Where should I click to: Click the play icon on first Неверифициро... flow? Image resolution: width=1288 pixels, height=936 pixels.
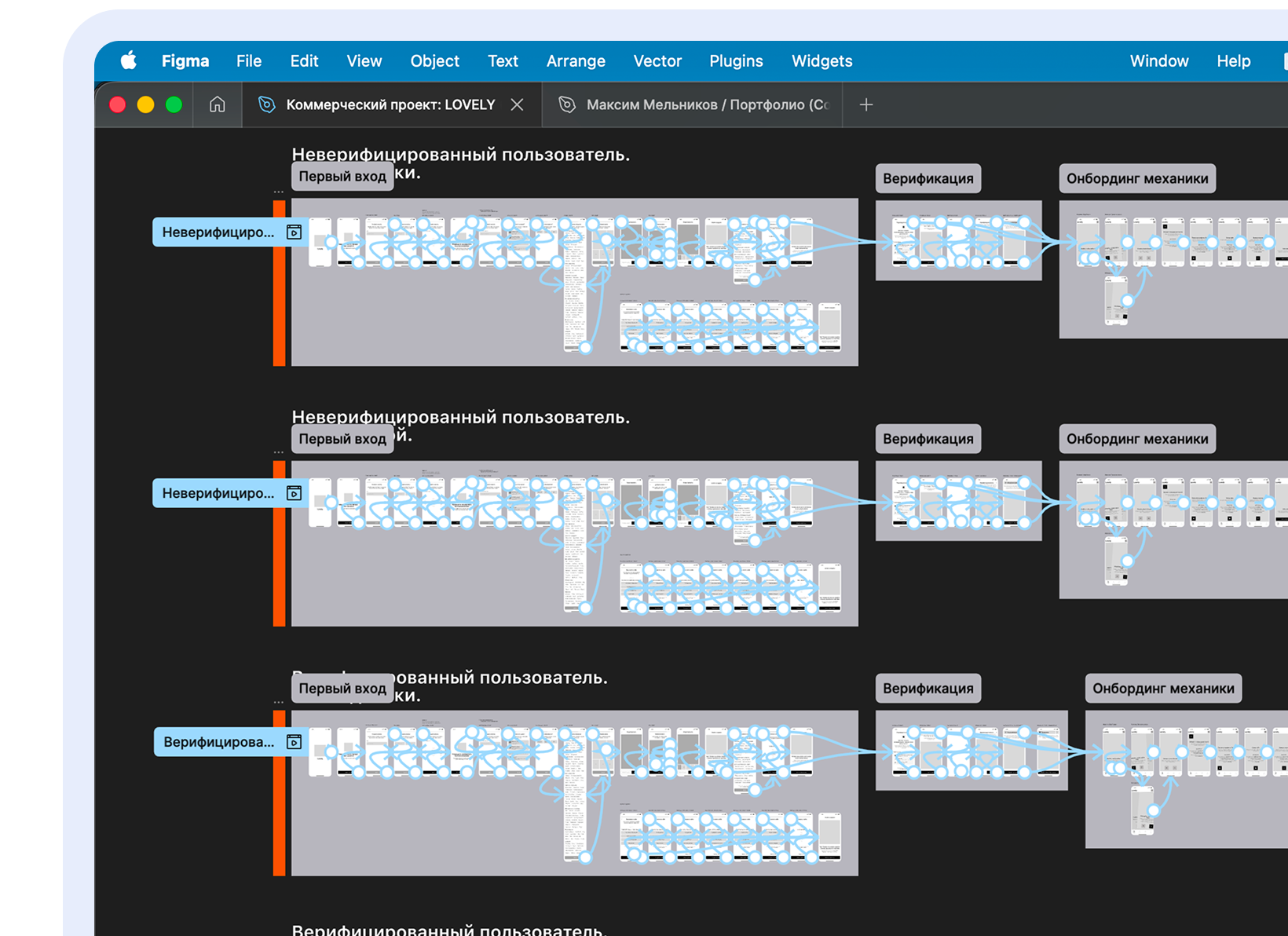point(294,232)
